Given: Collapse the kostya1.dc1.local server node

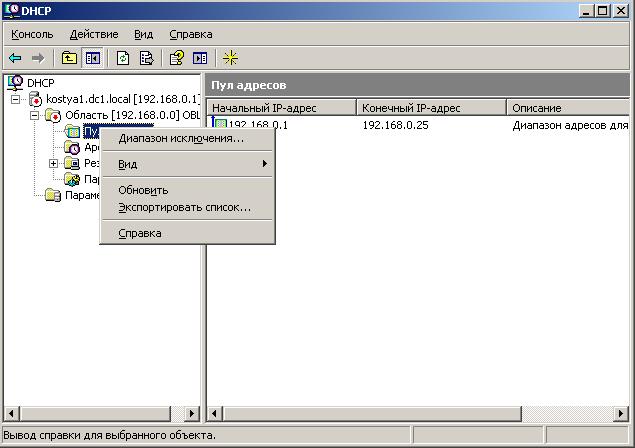Looking at the screenshot, I should (x=15, y=99).
